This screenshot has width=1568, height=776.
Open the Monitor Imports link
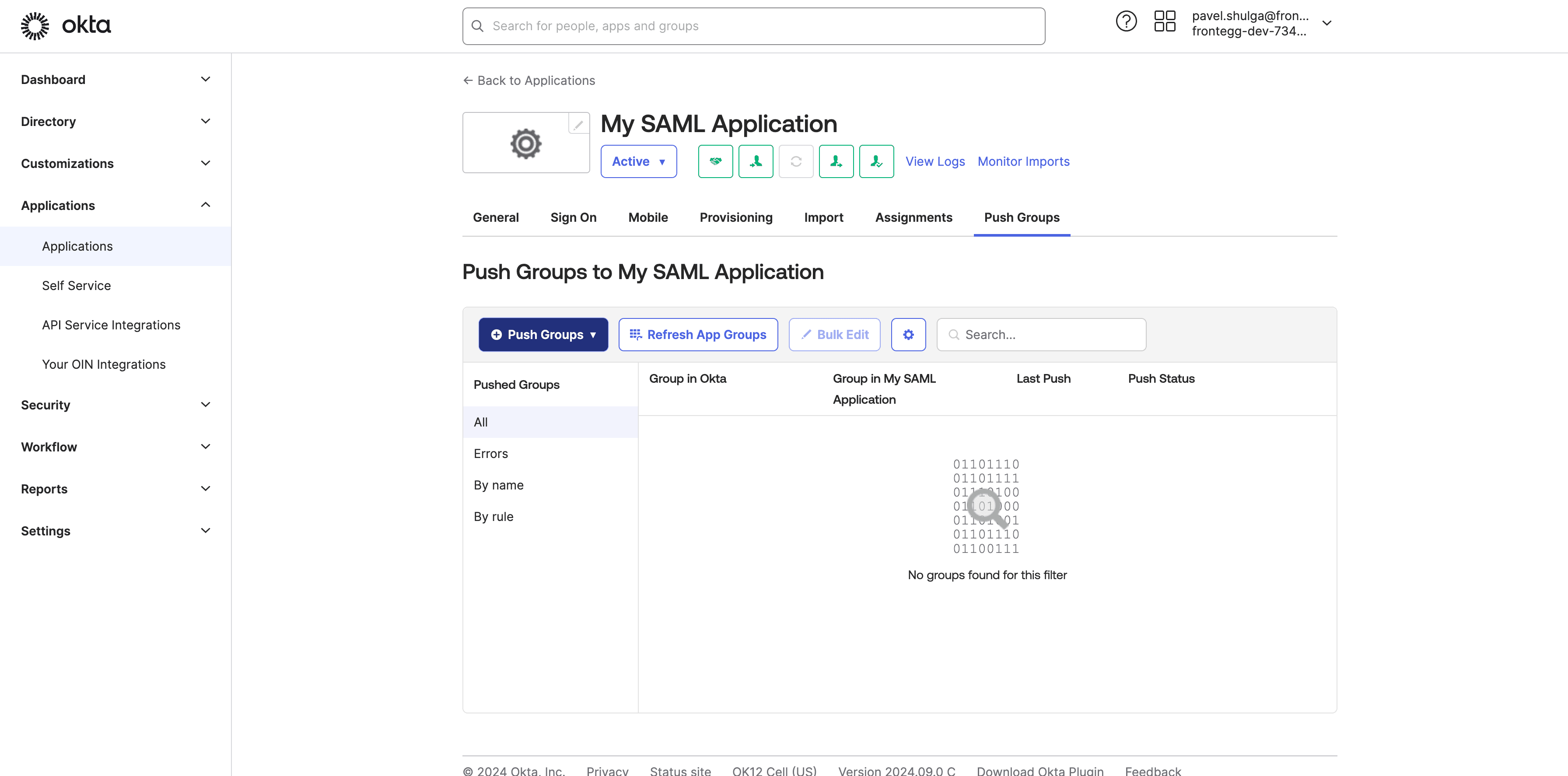click(x=1023, y=161)
